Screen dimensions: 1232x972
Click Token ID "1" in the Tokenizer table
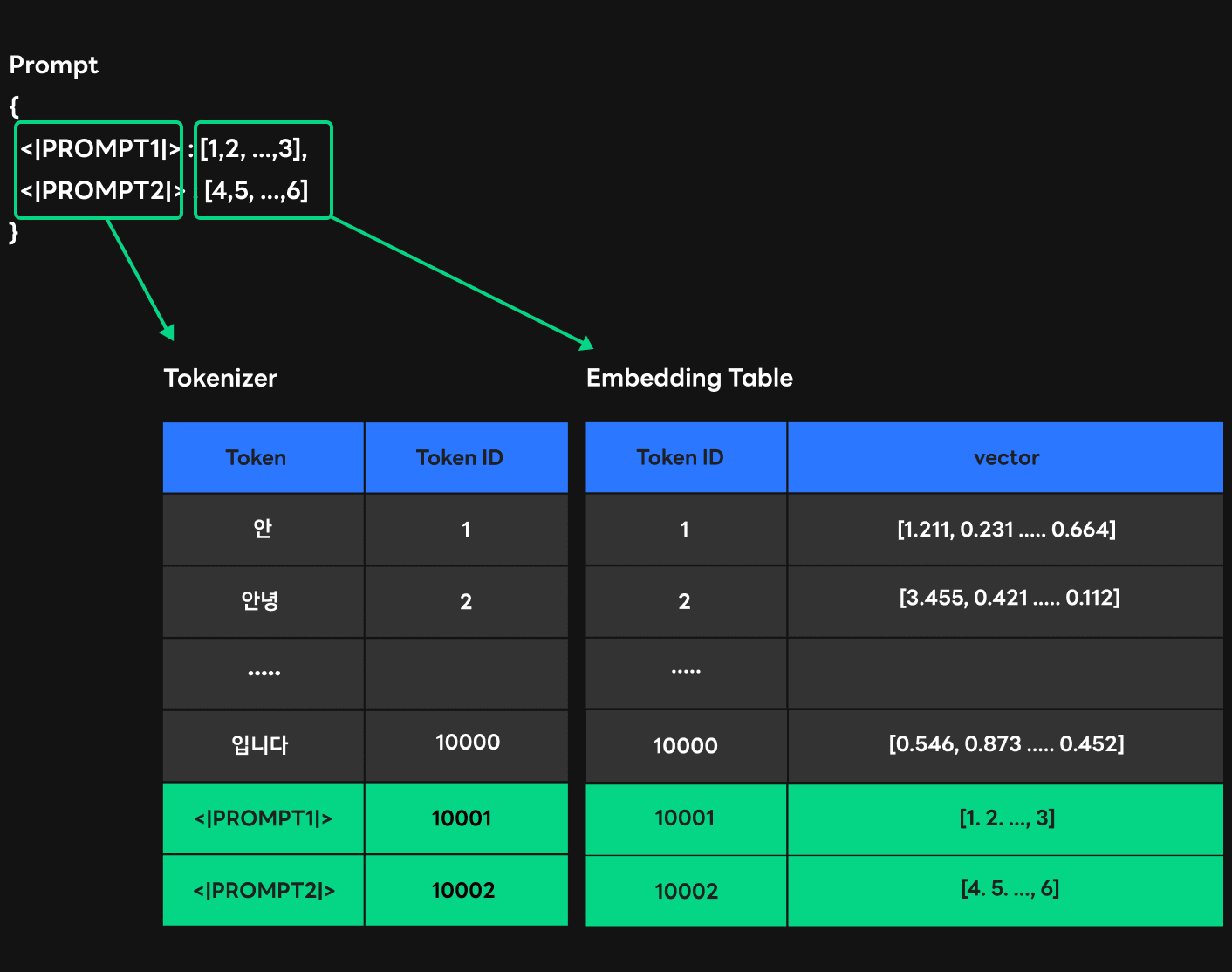coord(466,530)
